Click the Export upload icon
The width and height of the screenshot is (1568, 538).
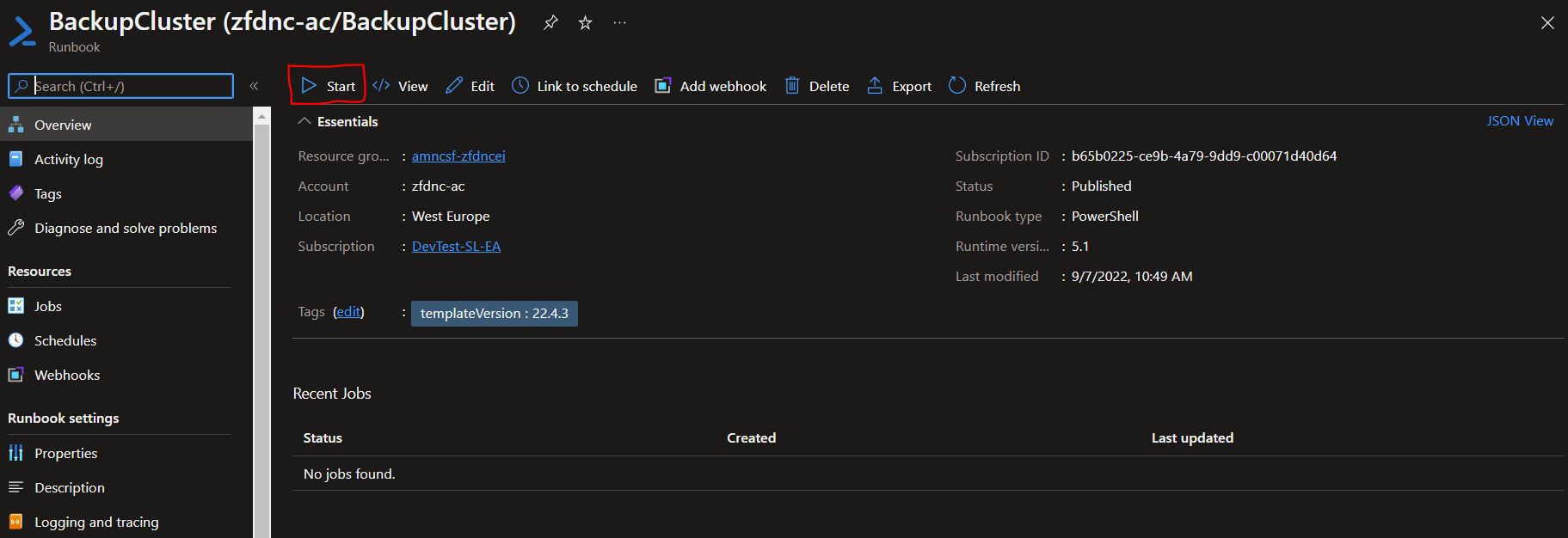[875, 86]
